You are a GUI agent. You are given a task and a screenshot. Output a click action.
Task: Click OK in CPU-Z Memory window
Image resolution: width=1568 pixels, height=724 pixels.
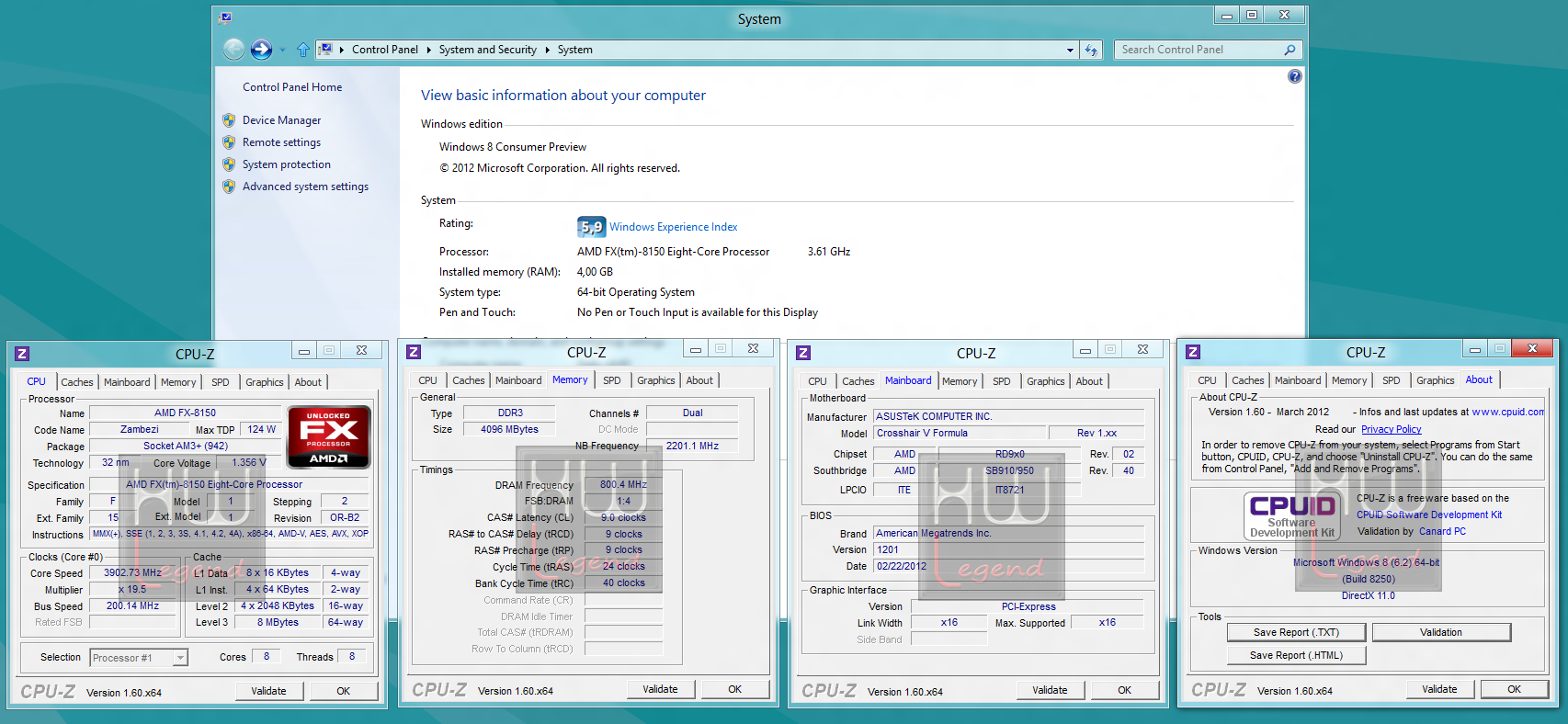click(x=735, y=689)
